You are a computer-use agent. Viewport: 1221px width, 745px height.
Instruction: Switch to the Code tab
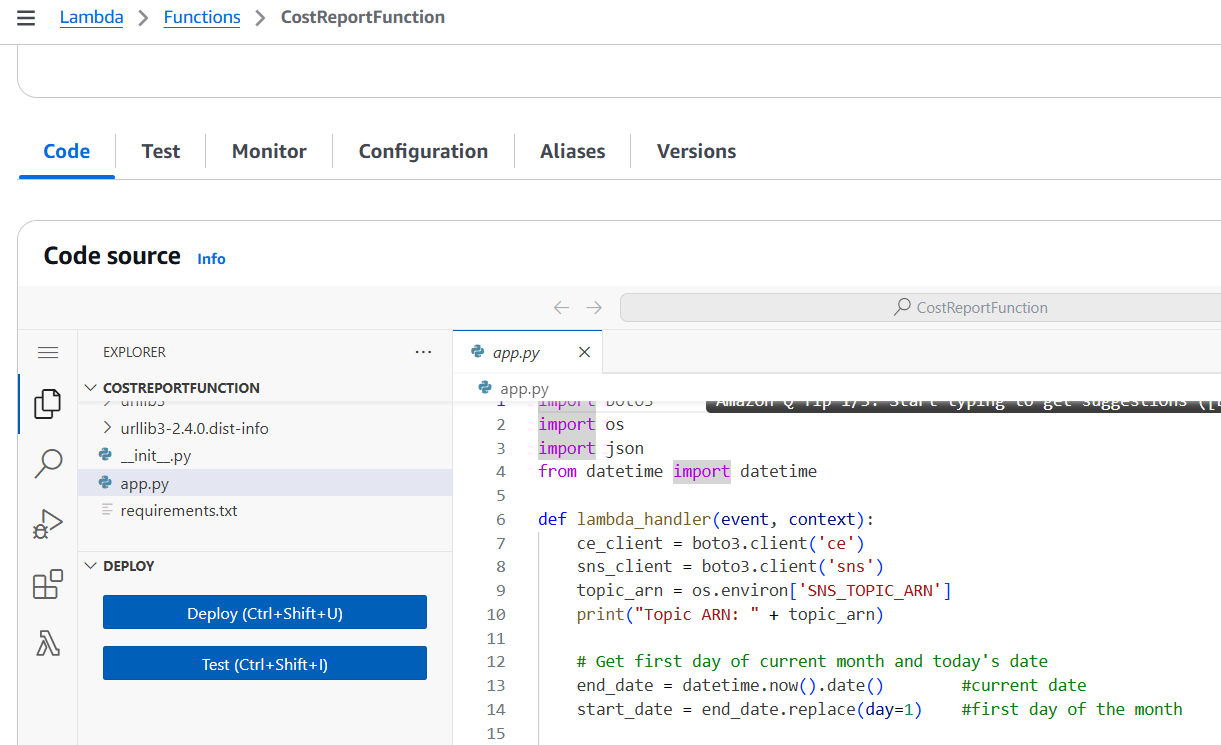point(67,151)
